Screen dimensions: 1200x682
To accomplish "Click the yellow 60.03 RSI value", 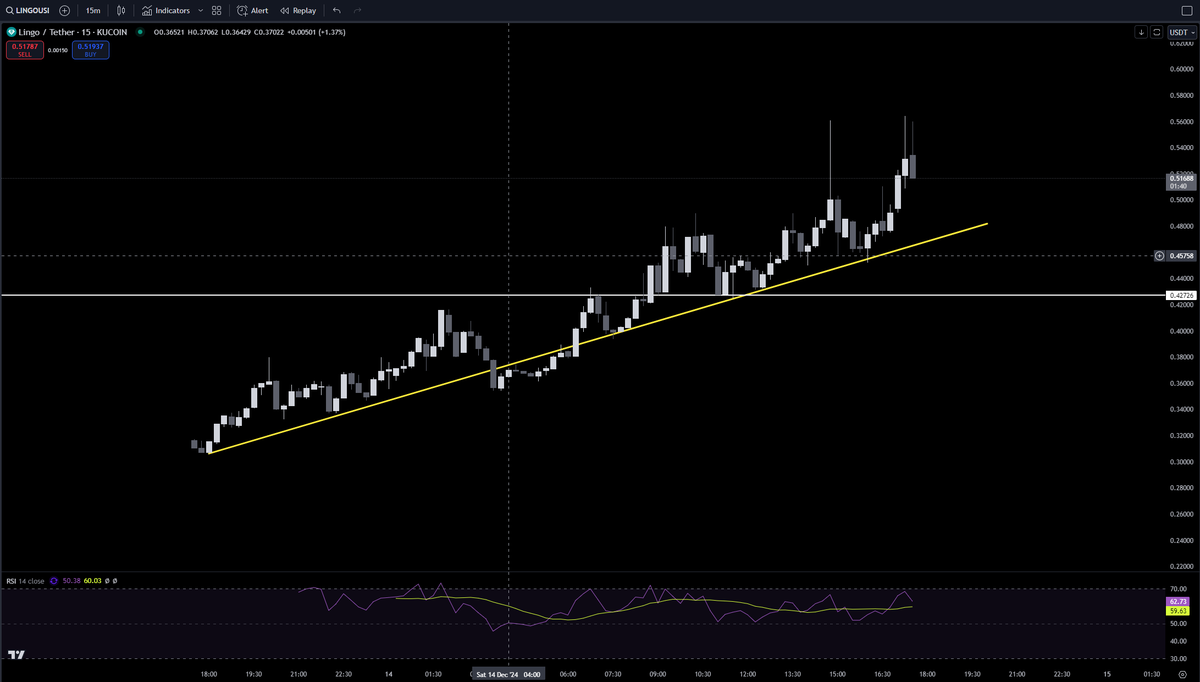I will pos(92,580).
